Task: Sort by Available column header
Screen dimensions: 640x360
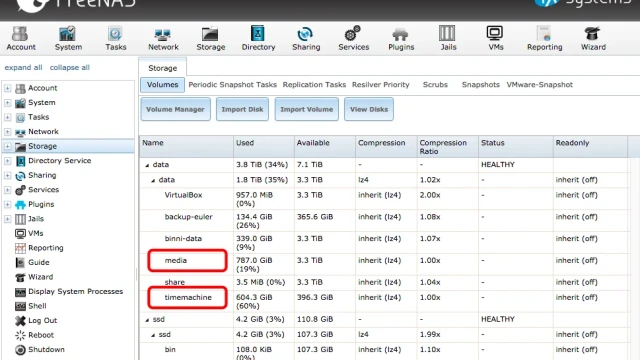Action: pyautogui.click(x=325, y=147)
